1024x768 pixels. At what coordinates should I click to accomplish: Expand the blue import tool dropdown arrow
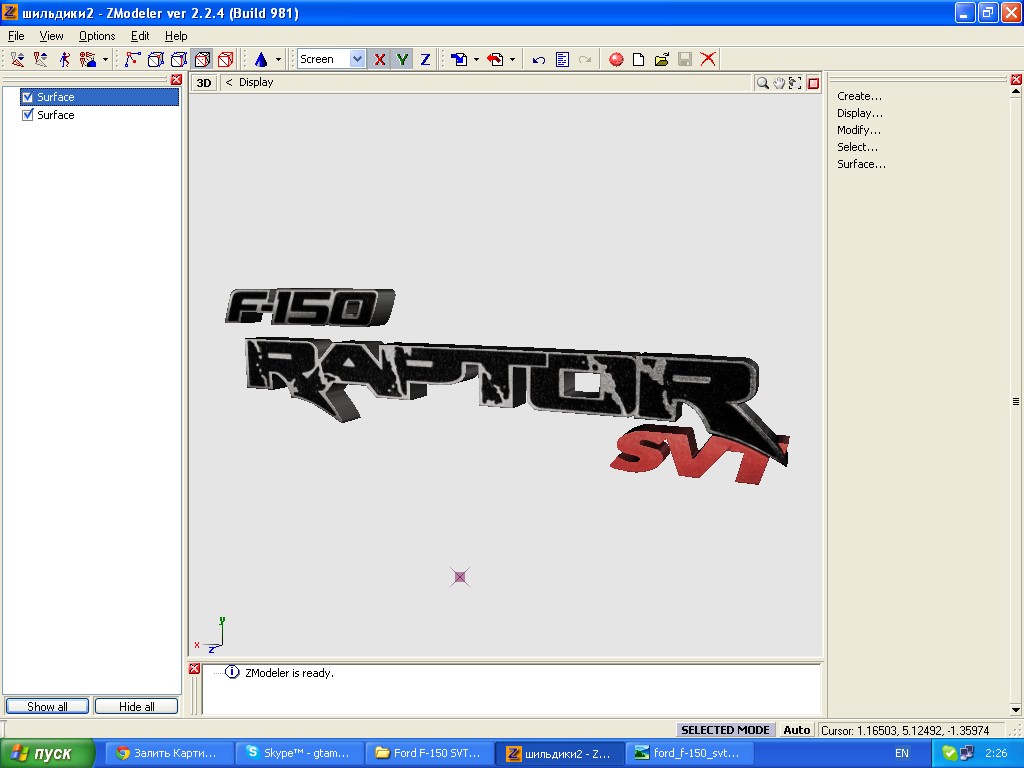coord(476,59)
